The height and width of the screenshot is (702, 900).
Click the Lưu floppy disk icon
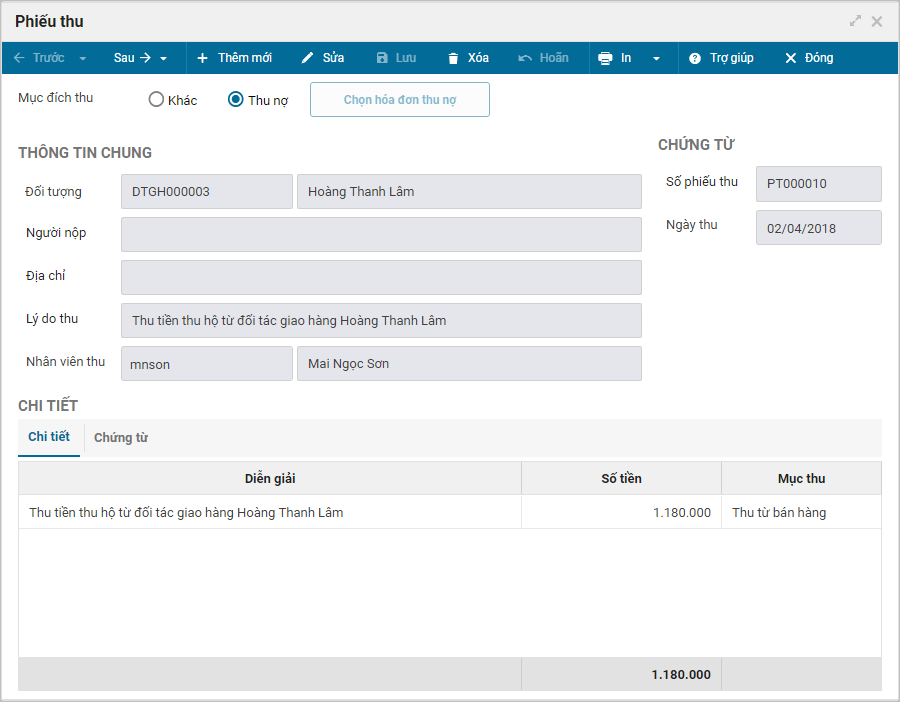point(382,58)
